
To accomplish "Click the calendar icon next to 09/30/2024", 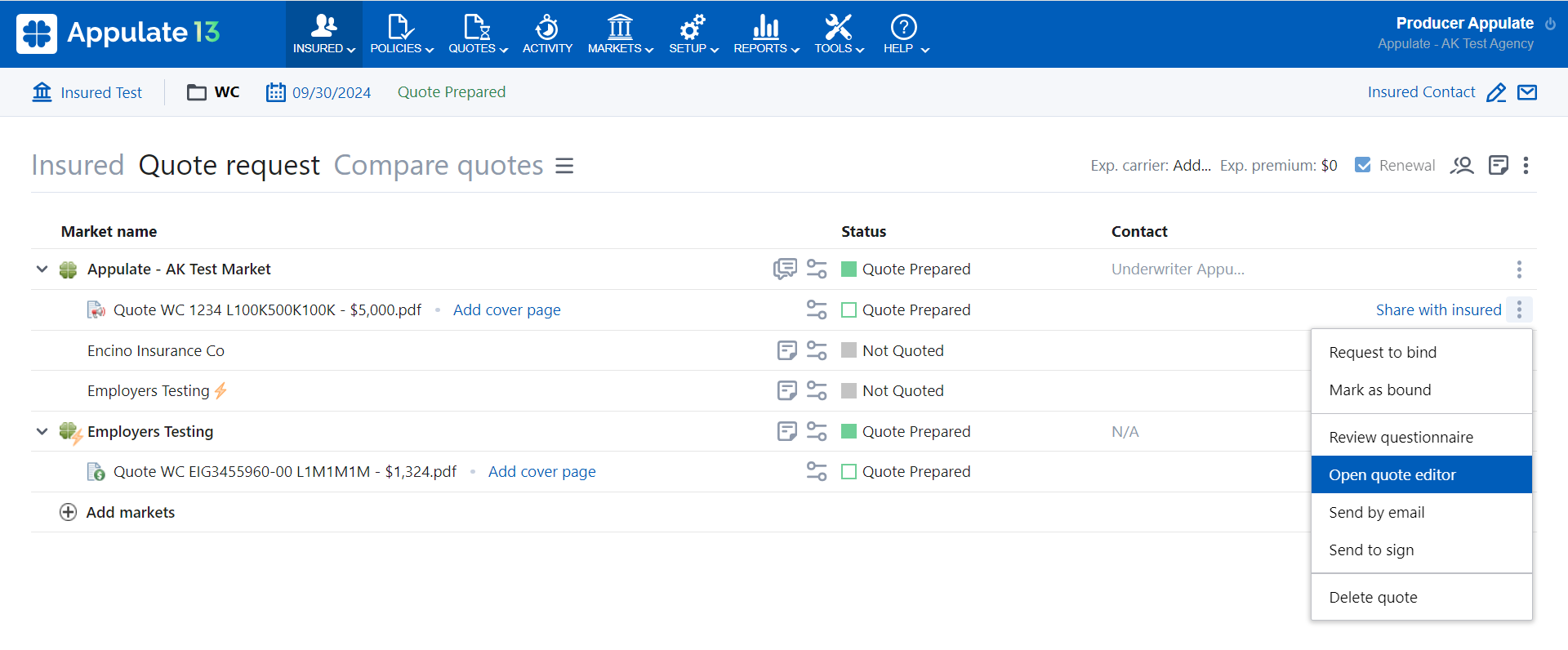I will [275, 92].
